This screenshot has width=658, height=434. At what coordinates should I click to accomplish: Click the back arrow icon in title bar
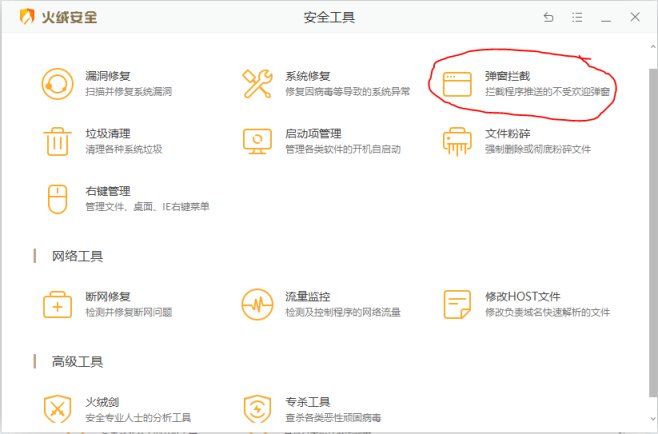point(548,17)
